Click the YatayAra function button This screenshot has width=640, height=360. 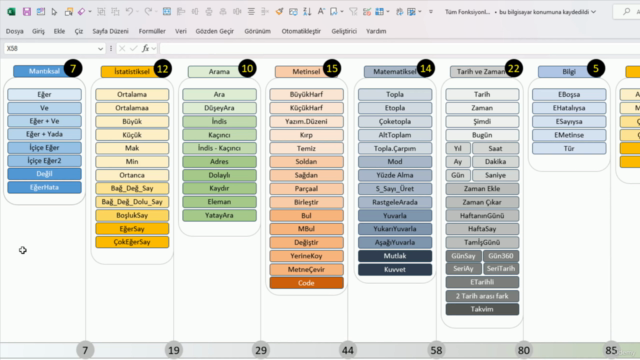[x=220, y=216]
